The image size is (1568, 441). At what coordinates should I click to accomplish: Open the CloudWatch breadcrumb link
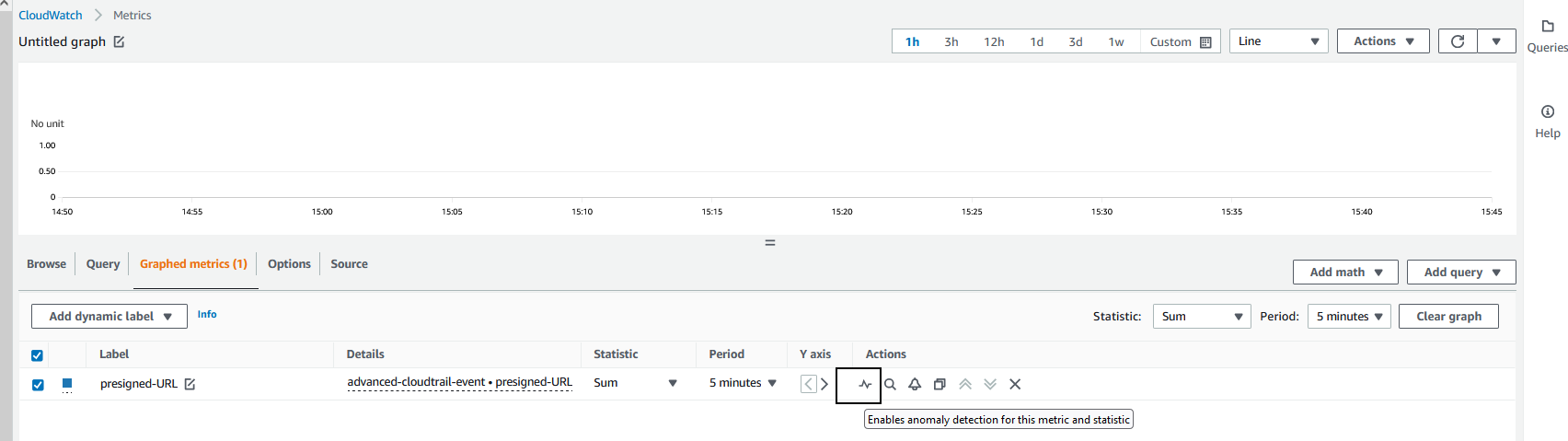click(51, 16)
